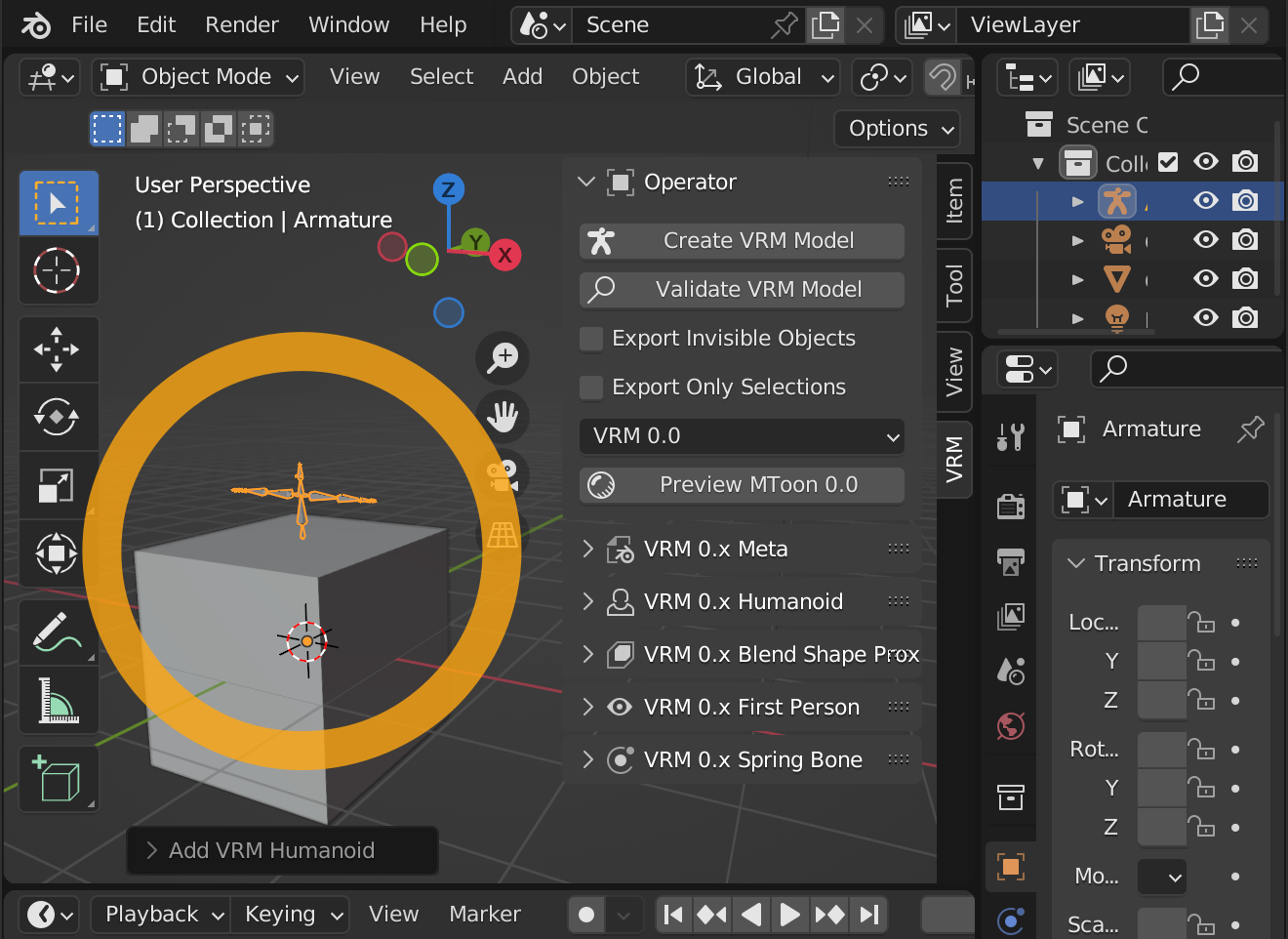Click Preview MToon 0.0 button
This screenshot has height=939, width=1288.
coord(742,485)
